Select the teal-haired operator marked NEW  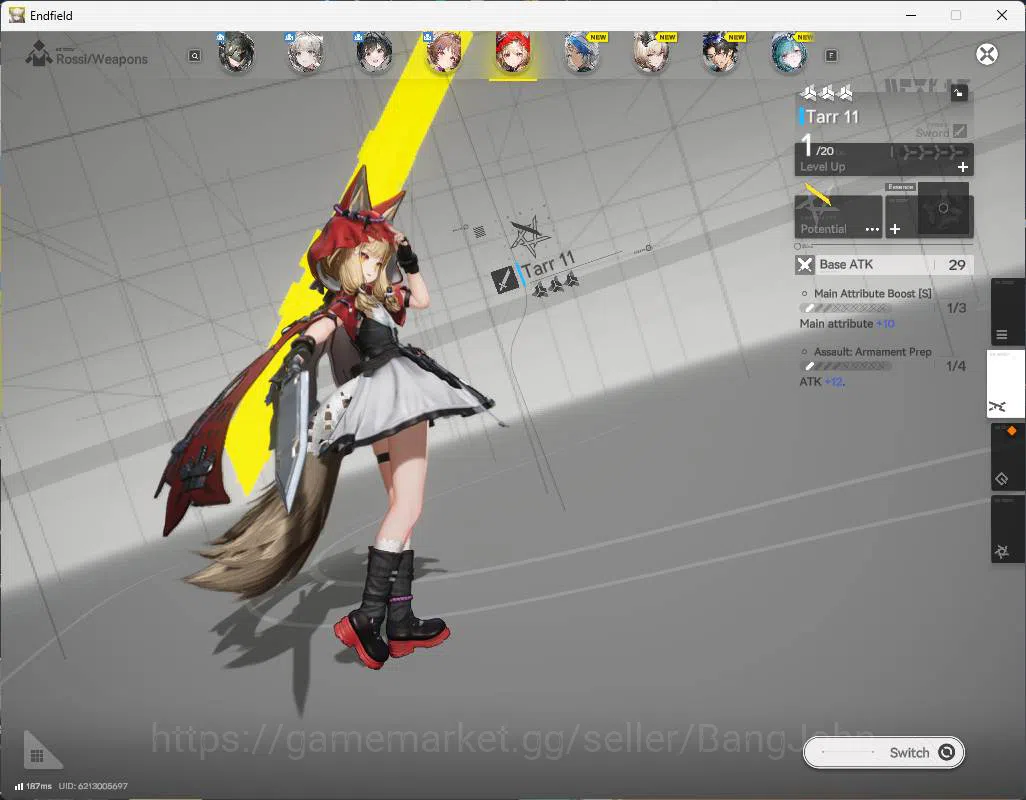coord(789,52)
